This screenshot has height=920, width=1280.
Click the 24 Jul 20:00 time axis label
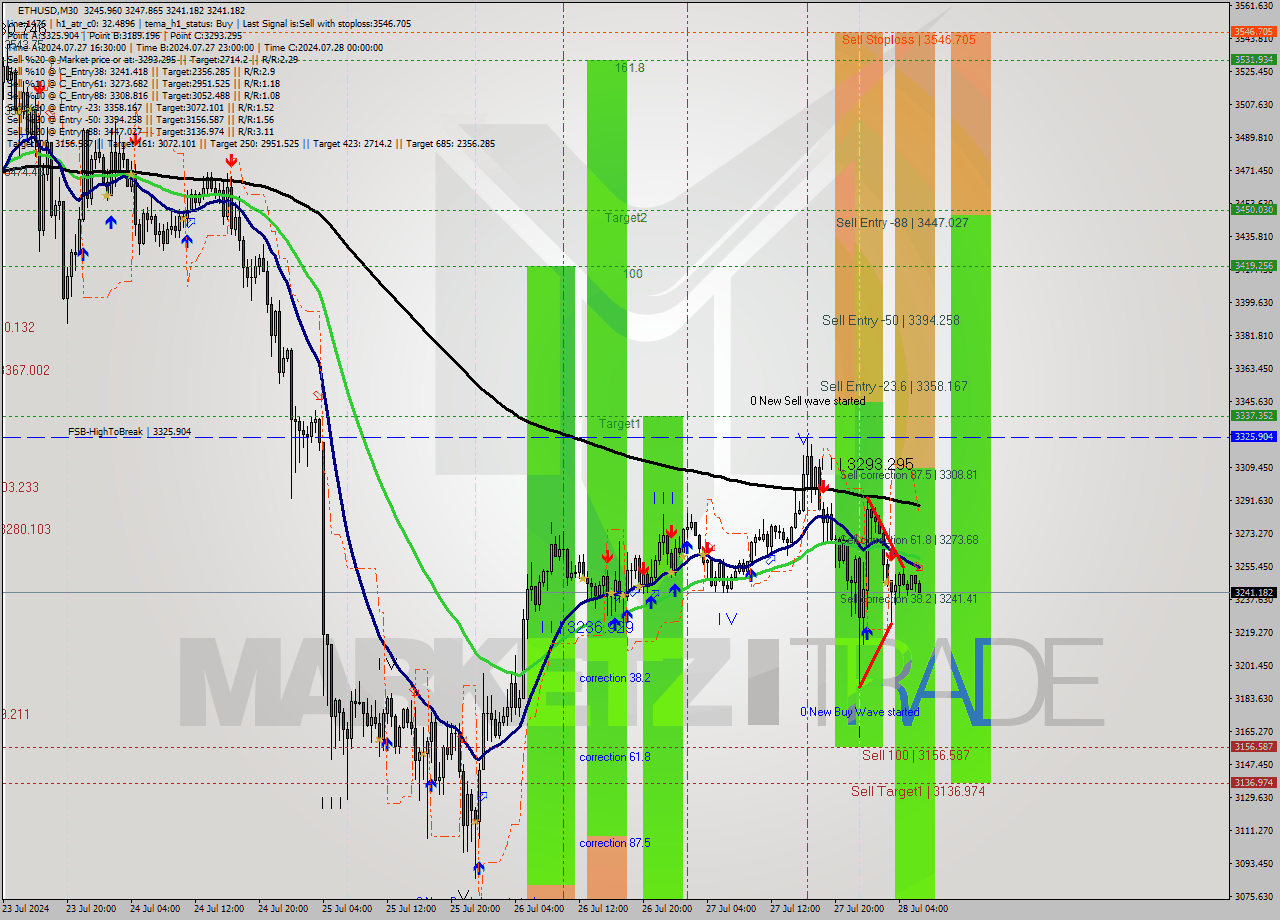(x=284, y=909)
